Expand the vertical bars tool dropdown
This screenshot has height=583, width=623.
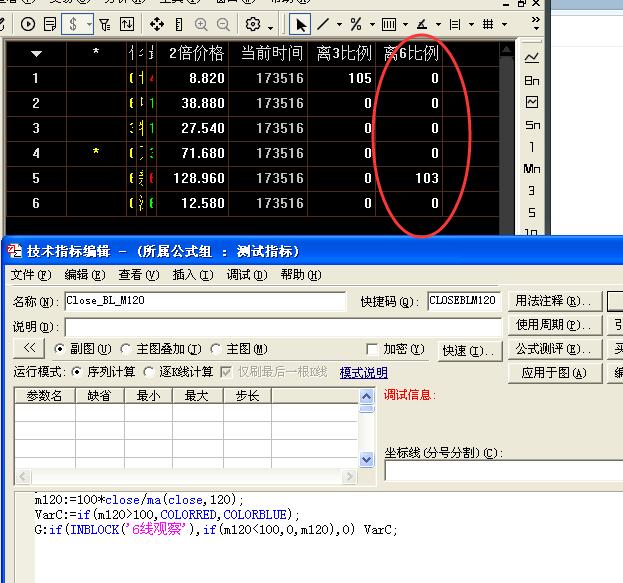coord(405,24)
